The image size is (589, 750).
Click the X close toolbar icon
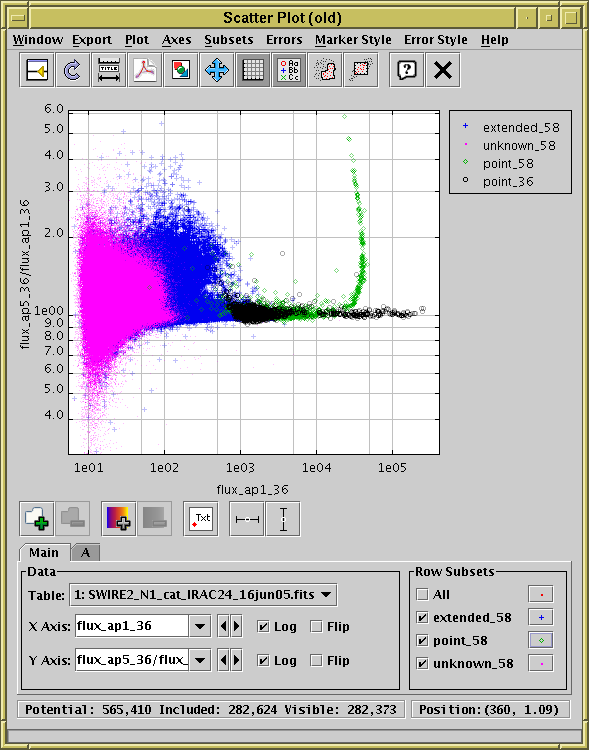(443, 71)
